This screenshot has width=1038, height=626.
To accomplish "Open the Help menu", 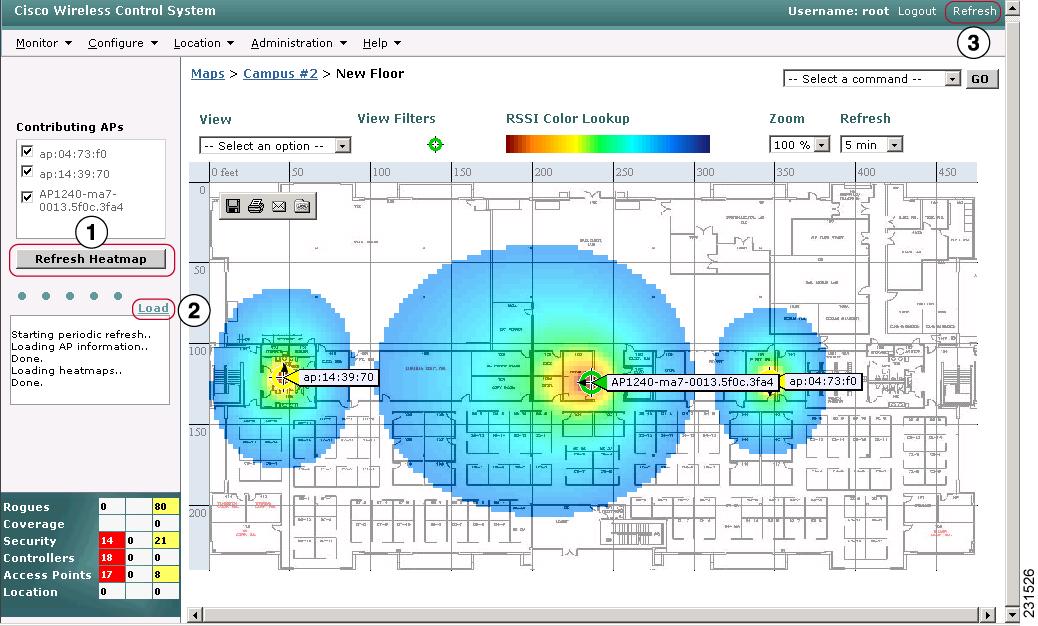I will click(x=382, y=43).
